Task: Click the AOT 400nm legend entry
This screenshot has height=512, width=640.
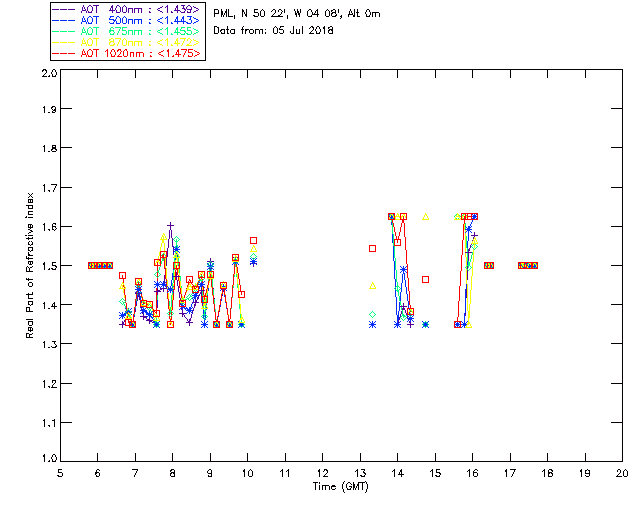Action: pyautogui.click(x=127, y=9)
